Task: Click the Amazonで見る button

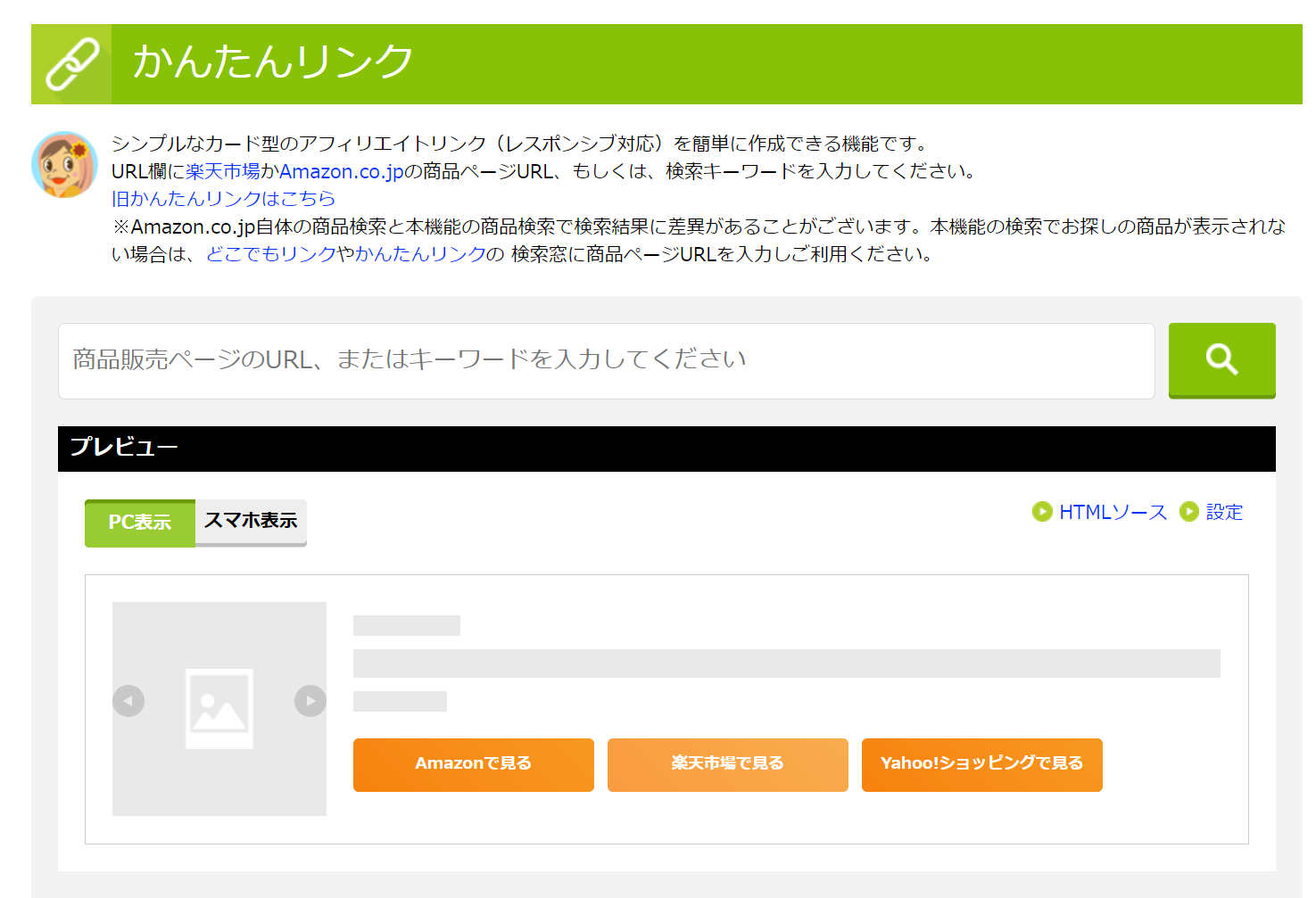Action: [474, 764]
